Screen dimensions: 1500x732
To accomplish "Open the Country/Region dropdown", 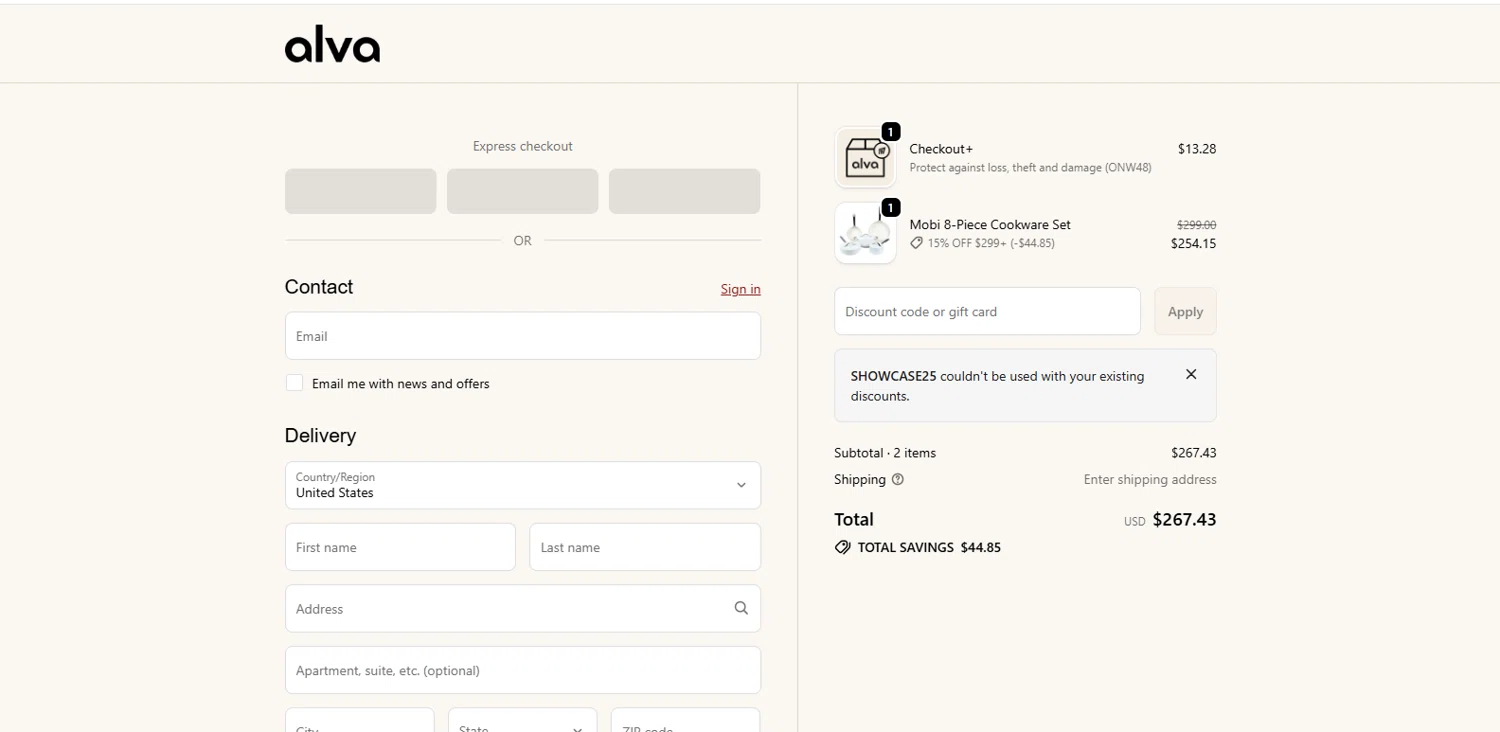I will 523,485.
